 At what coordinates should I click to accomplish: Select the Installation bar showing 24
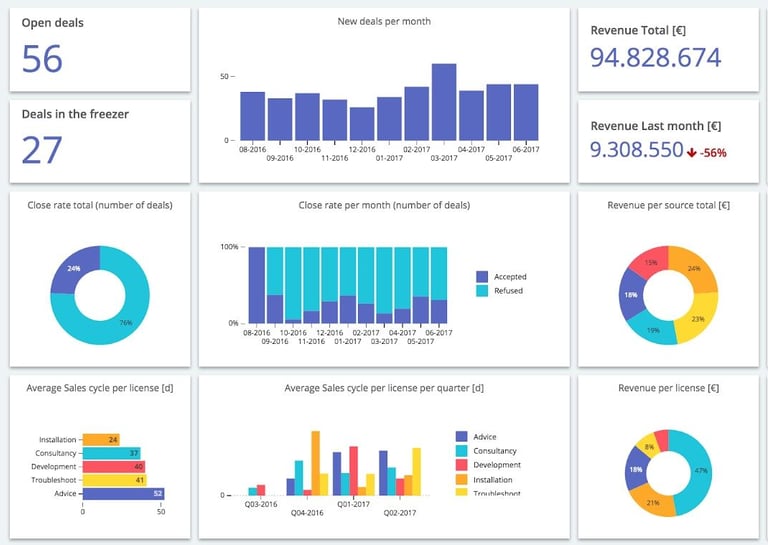click(x=101, y=440)
